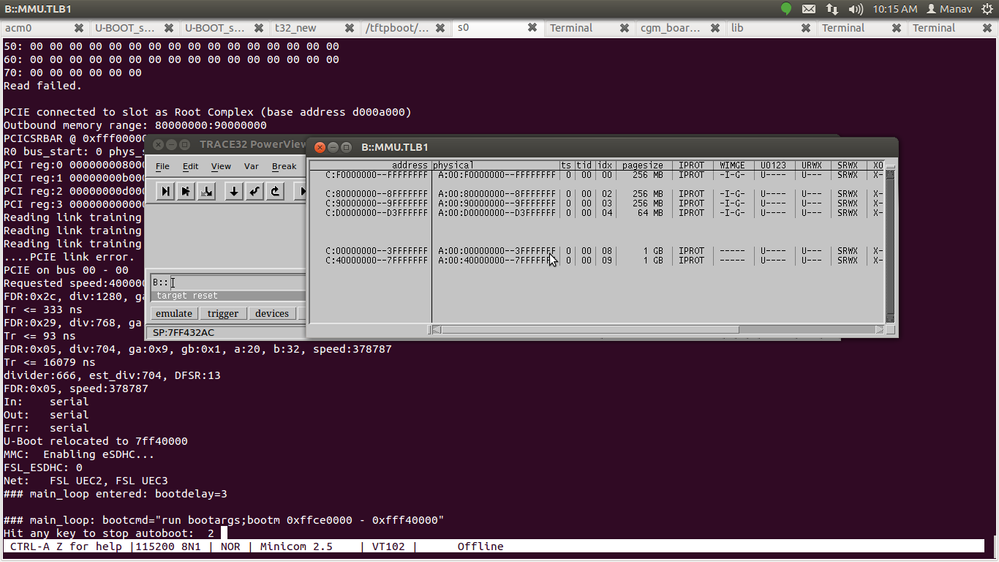Screen dimensions: 999x562
Task: Click the TLB entry C:40000000--7FFFFFFF
Action: click(x=377, y=261)
